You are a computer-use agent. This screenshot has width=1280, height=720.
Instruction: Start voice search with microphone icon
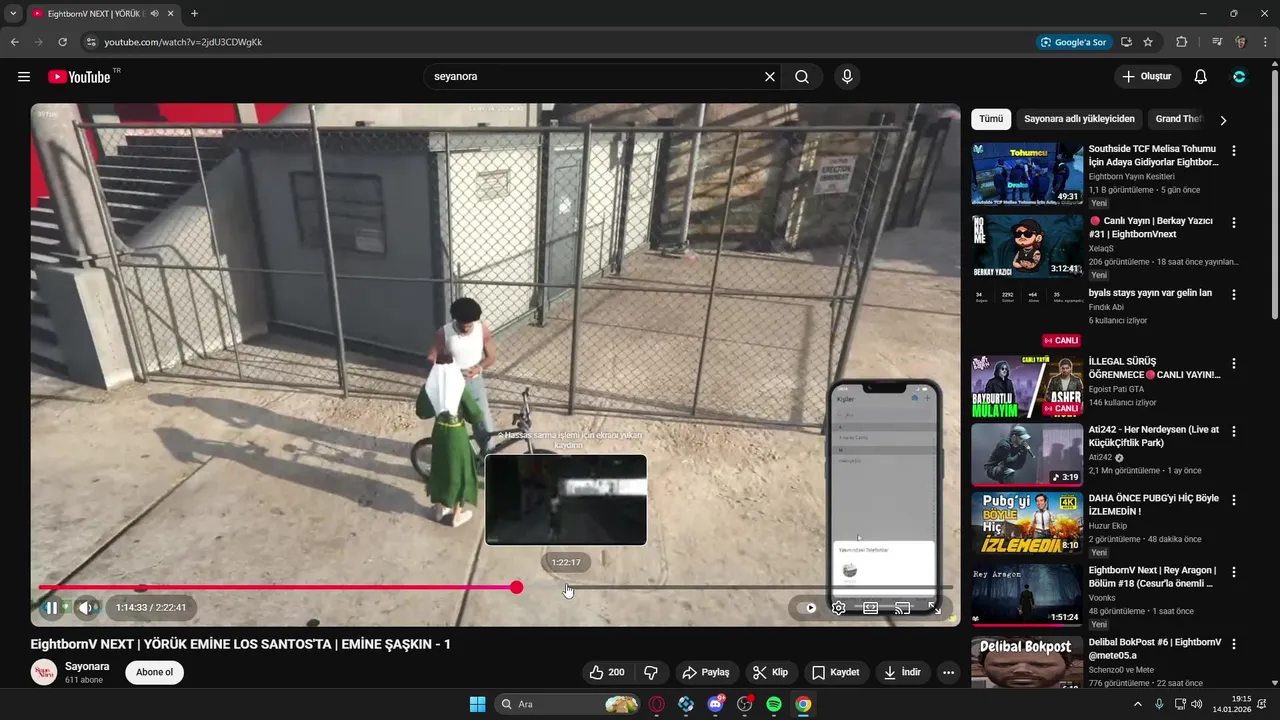pyautogui.click(x=847, y=77)
